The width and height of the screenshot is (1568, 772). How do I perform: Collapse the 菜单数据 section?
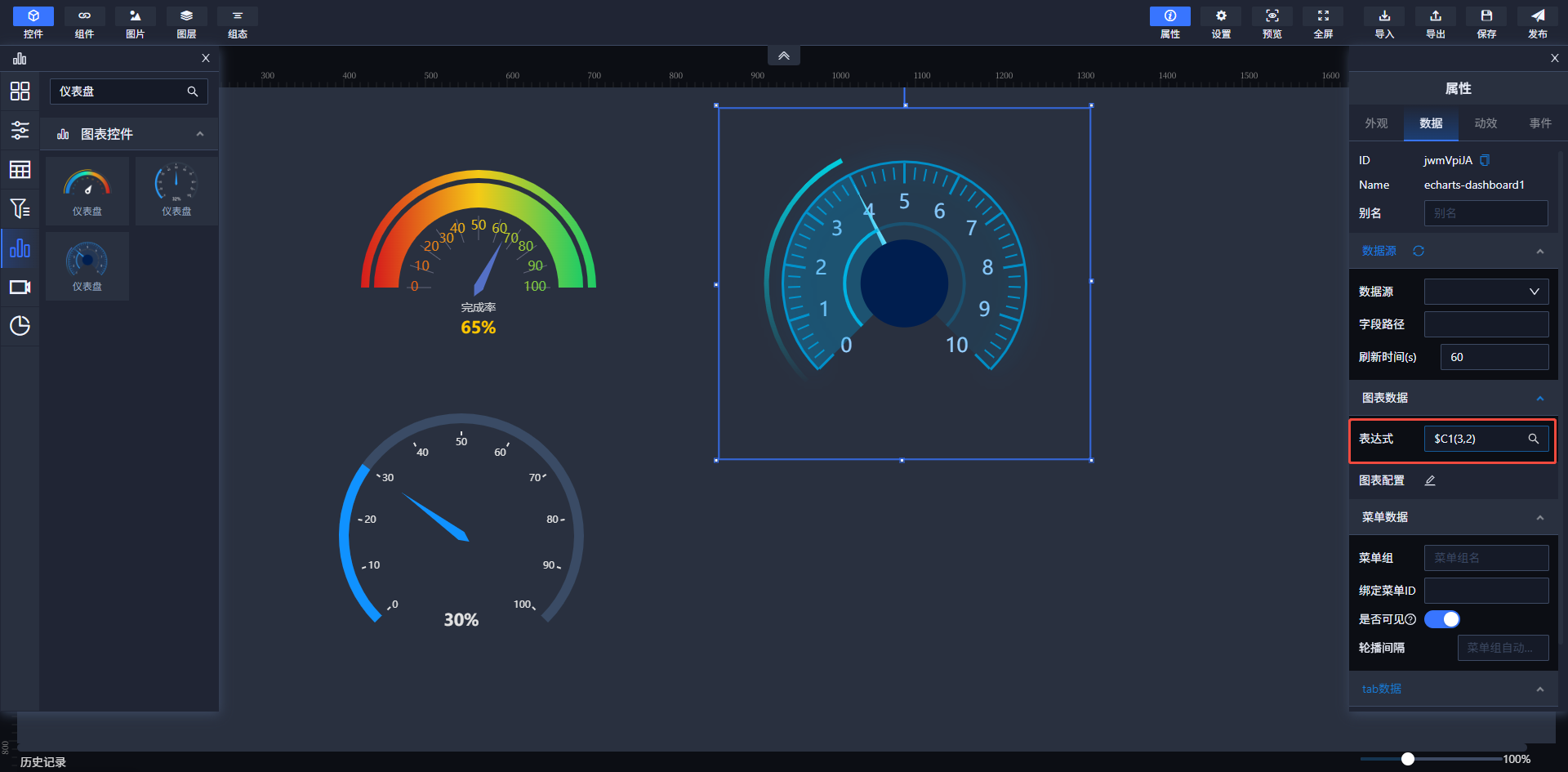(x=1539, y=518)
